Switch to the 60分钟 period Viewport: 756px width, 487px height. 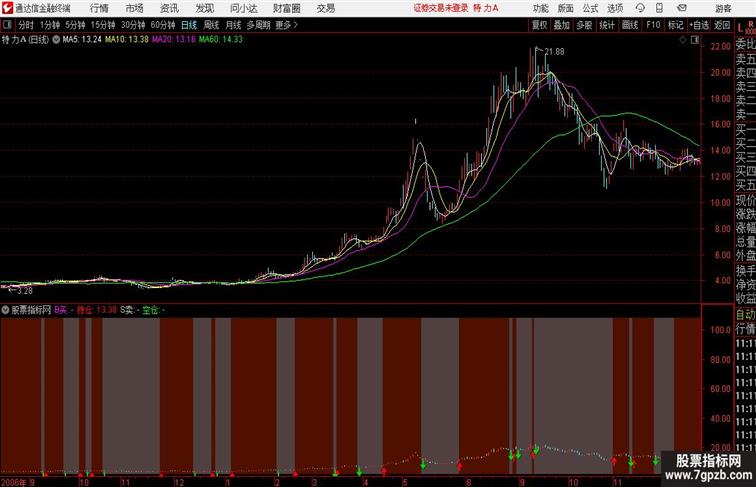(163, 25)
